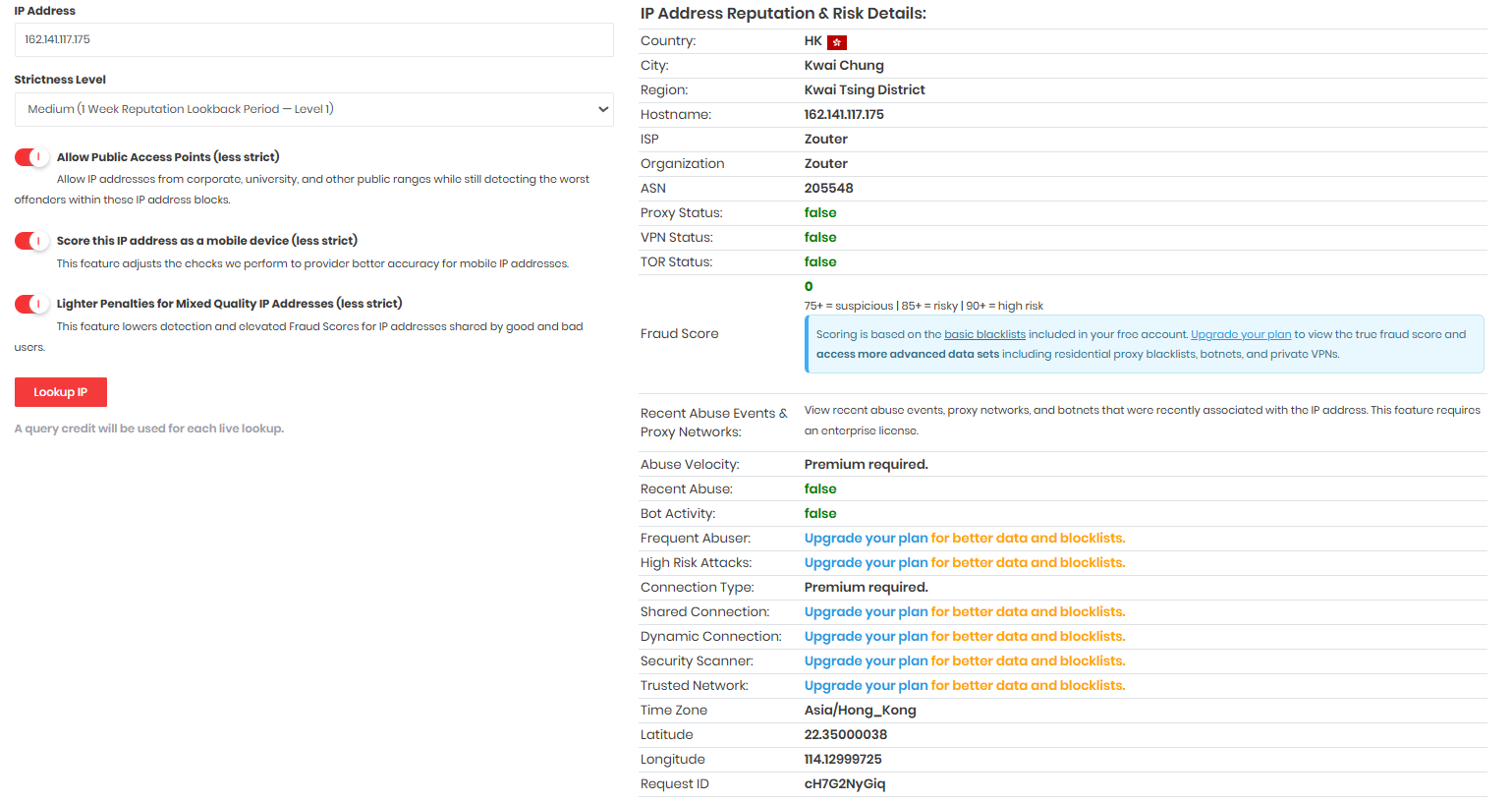Turn off Lighter Penalties for Mixed Quality
1512x803 pixels.
[31, 304]
